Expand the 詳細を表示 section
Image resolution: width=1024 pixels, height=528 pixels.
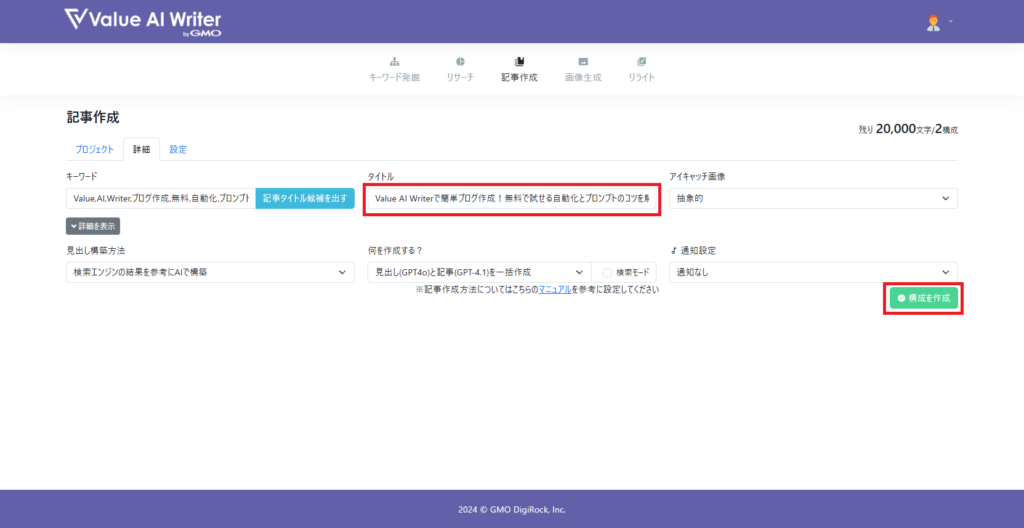point(94,226)
